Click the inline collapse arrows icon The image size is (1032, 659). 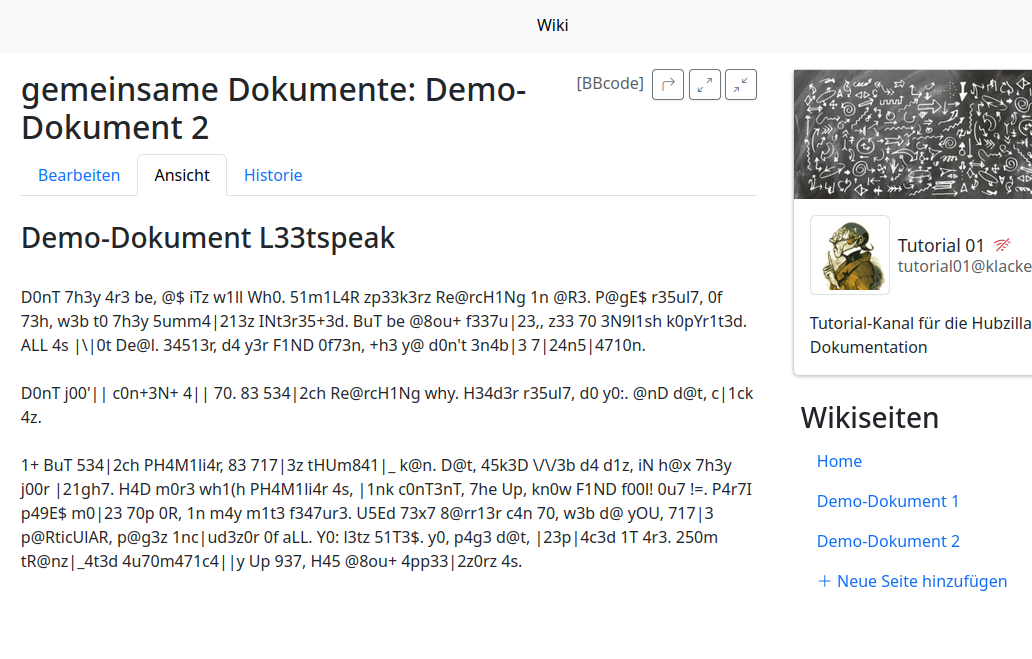click(x=741, y=85)
